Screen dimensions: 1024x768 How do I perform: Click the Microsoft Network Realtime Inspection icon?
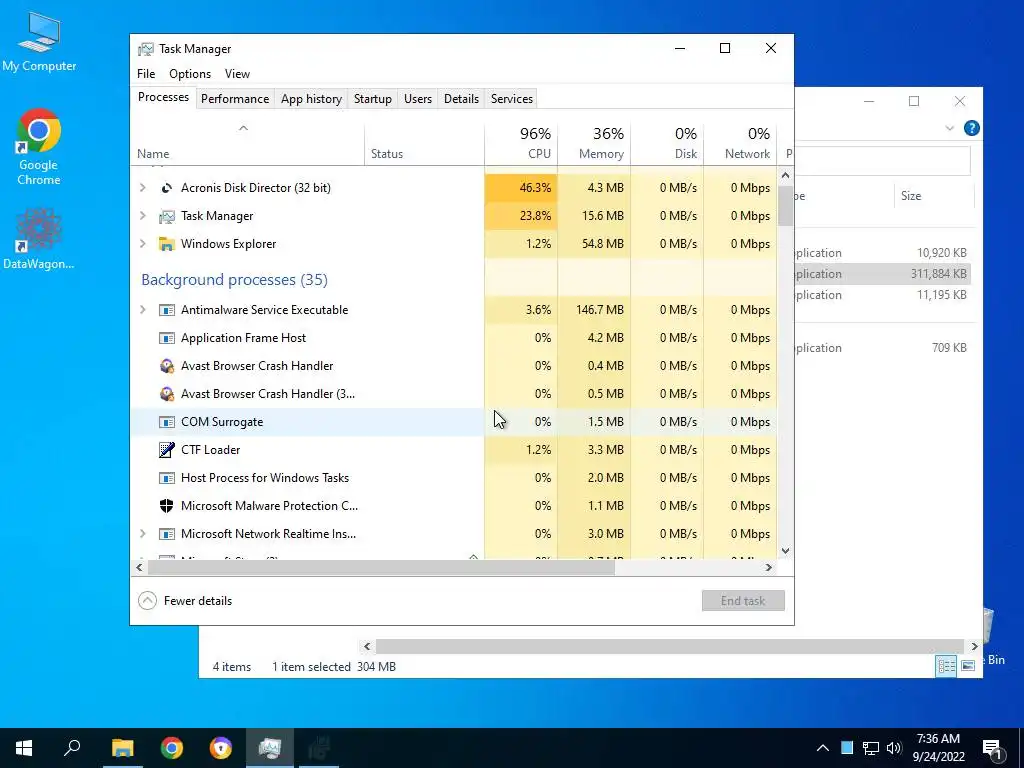[x=167, y=534]
